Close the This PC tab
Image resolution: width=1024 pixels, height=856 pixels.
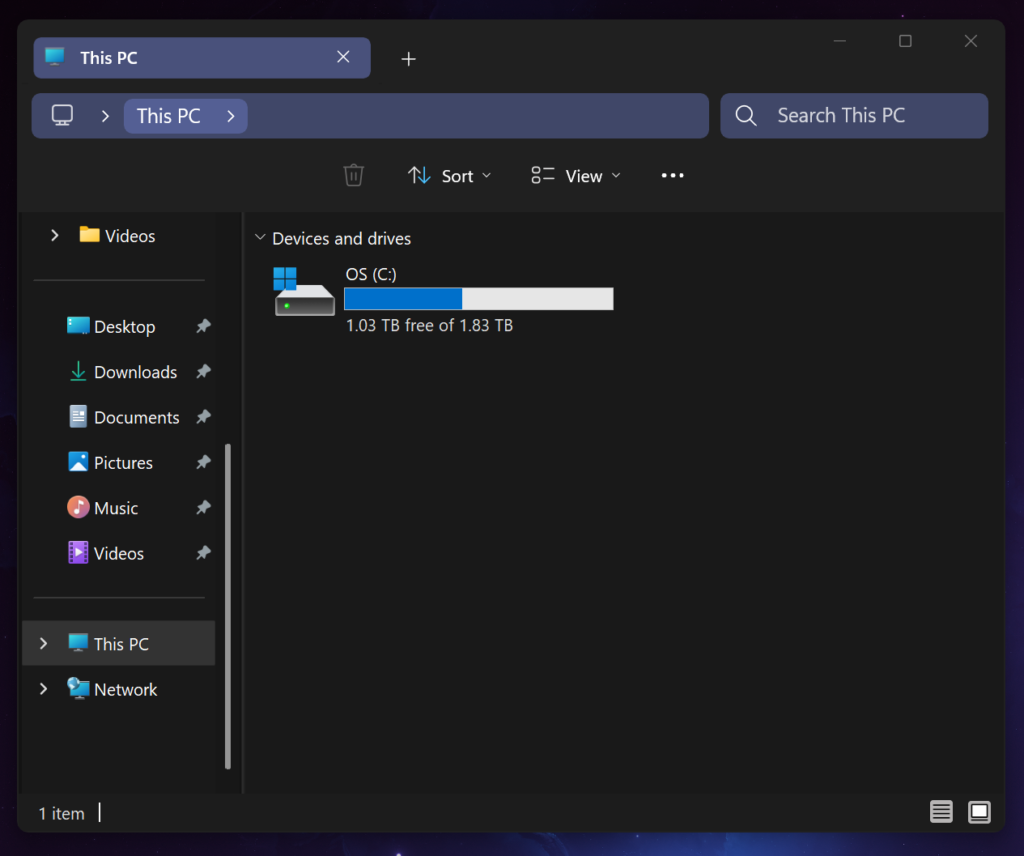[x=343, y=57]
